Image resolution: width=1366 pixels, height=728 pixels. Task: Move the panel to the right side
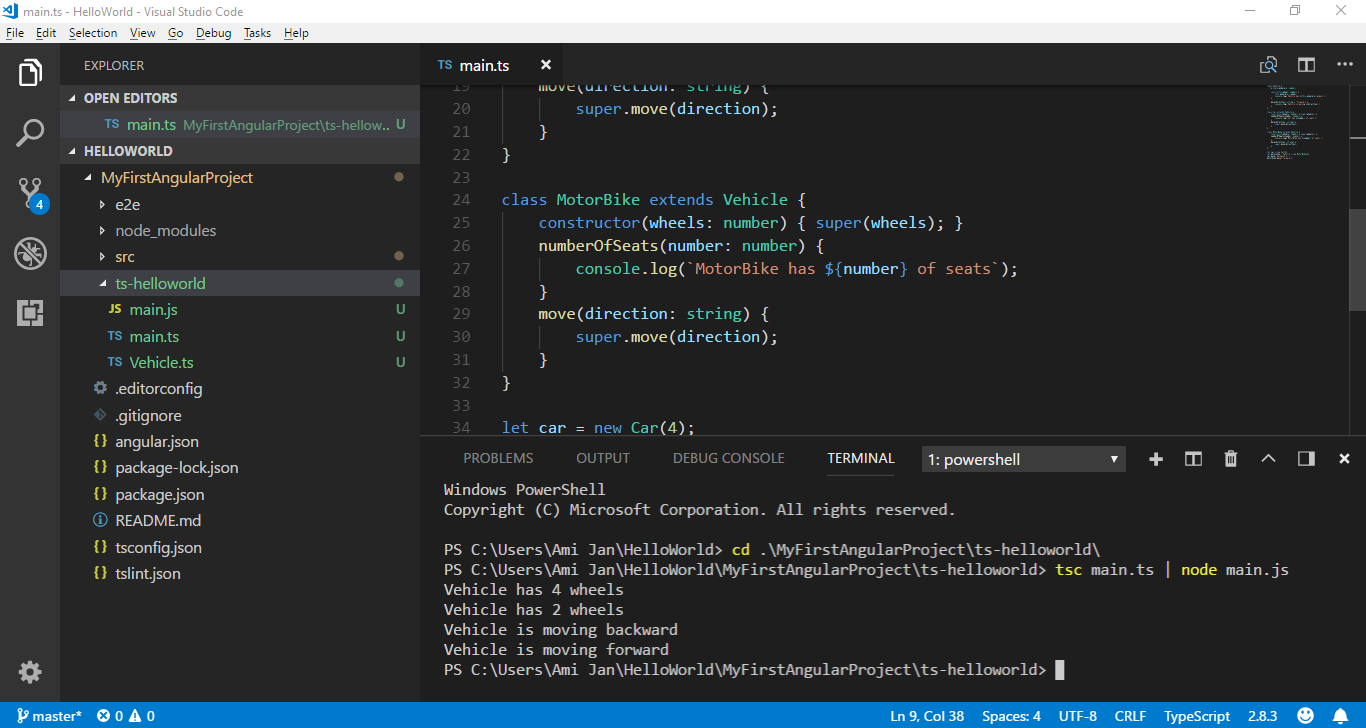pos(1306,459)
